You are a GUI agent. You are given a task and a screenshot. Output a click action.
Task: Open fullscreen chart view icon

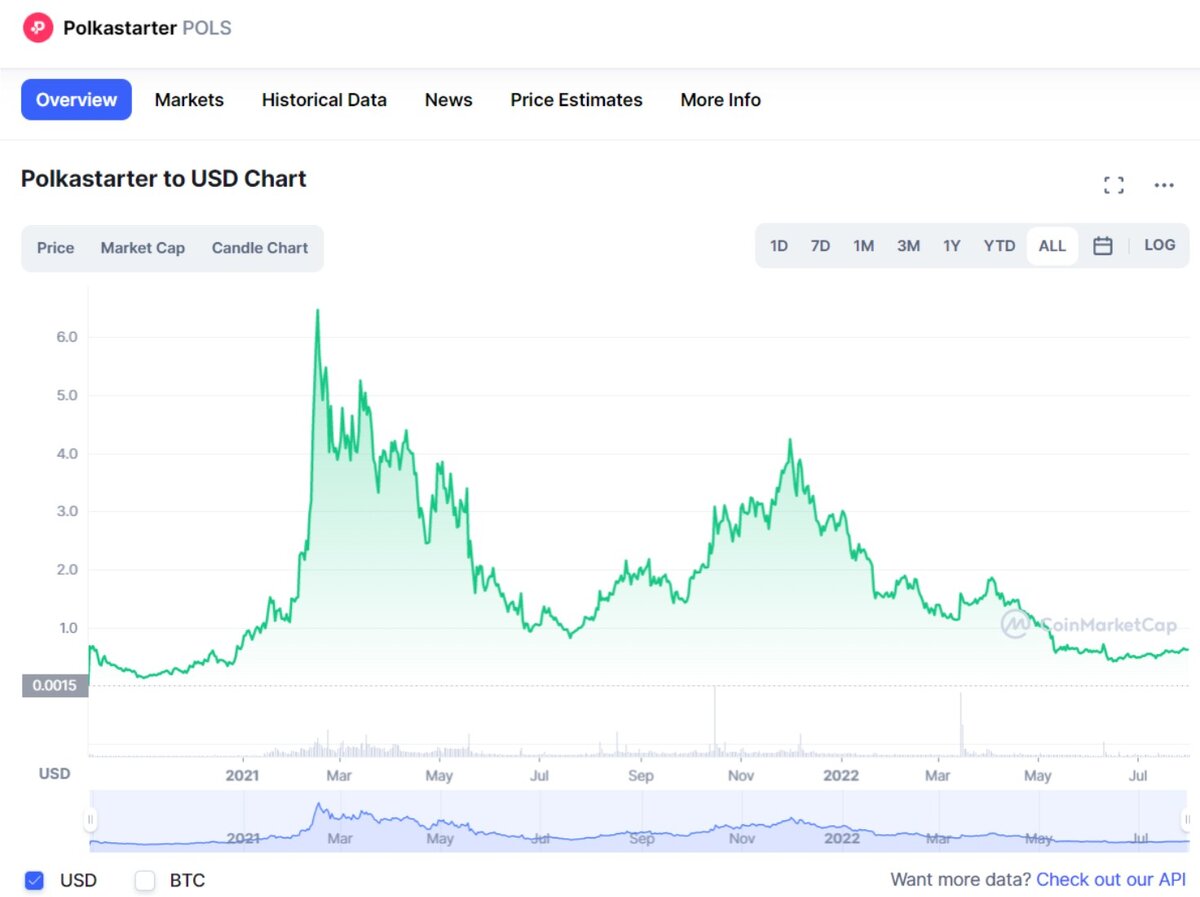(x=1114, y=185)
